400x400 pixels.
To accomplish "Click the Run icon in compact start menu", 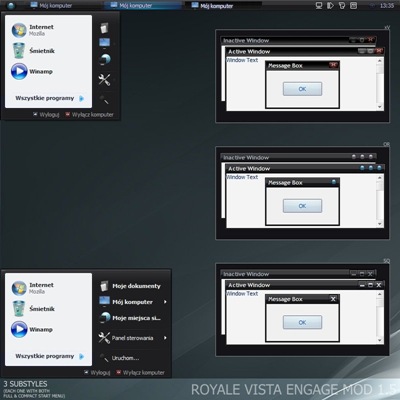I will (104, 99).
